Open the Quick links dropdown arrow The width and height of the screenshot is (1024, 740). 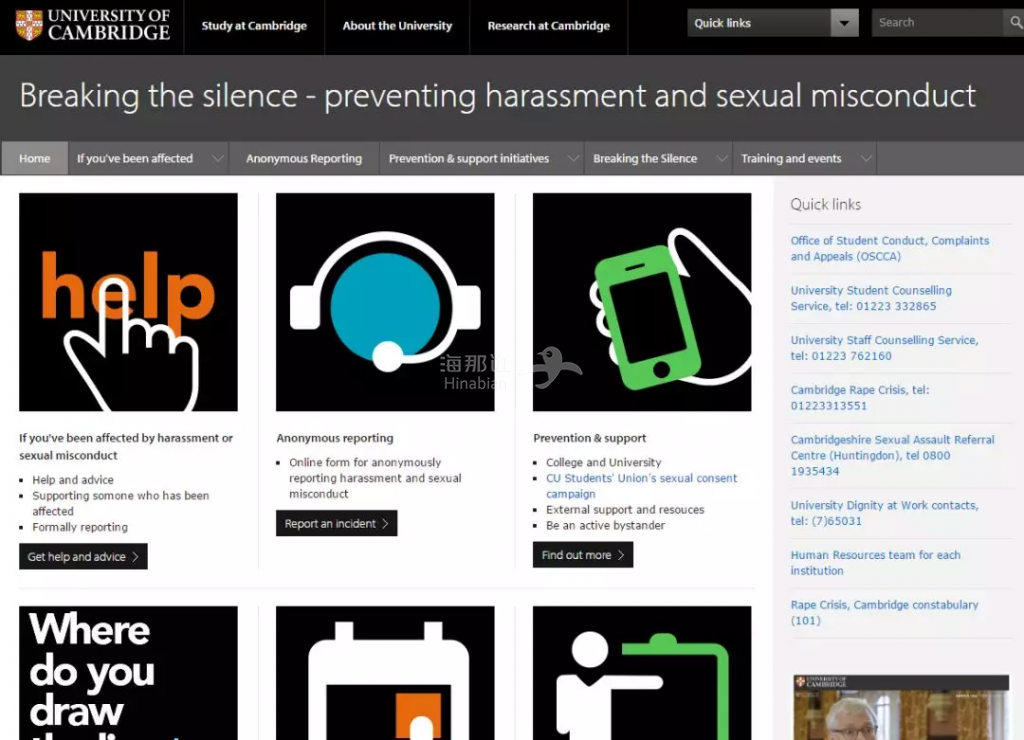(844, 23)
